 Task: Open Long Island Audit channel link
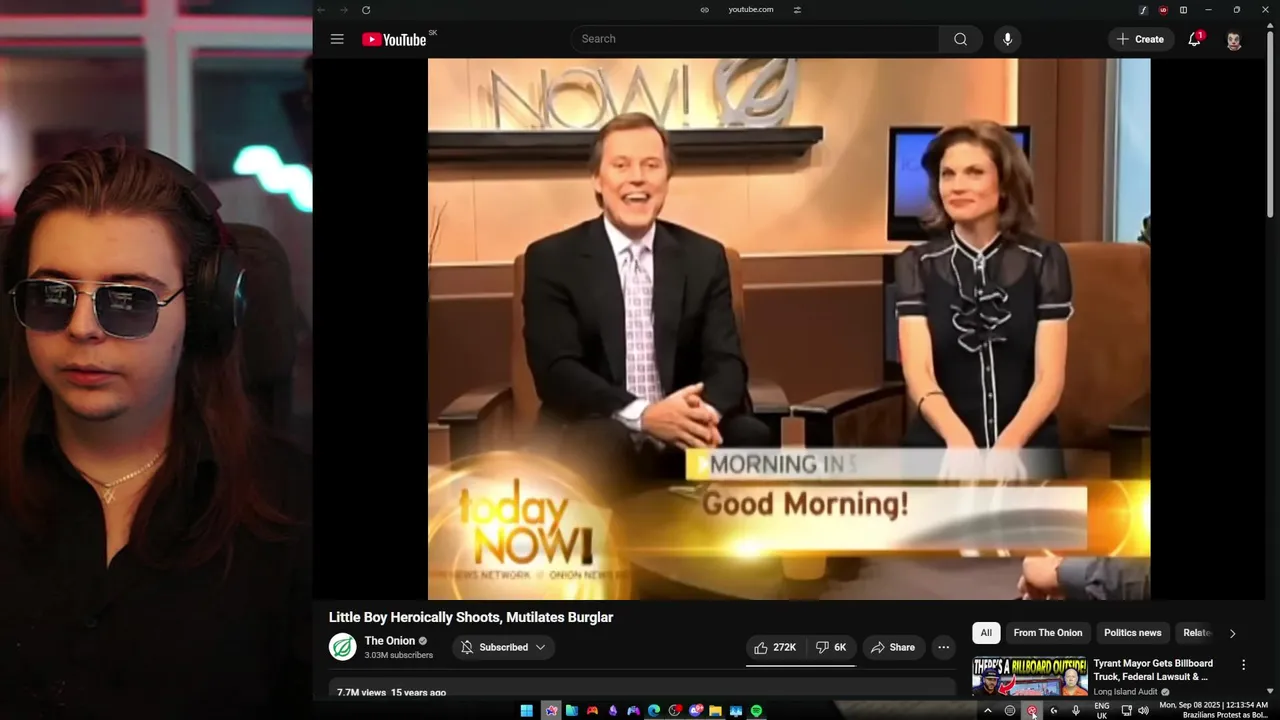[1125, 692]
